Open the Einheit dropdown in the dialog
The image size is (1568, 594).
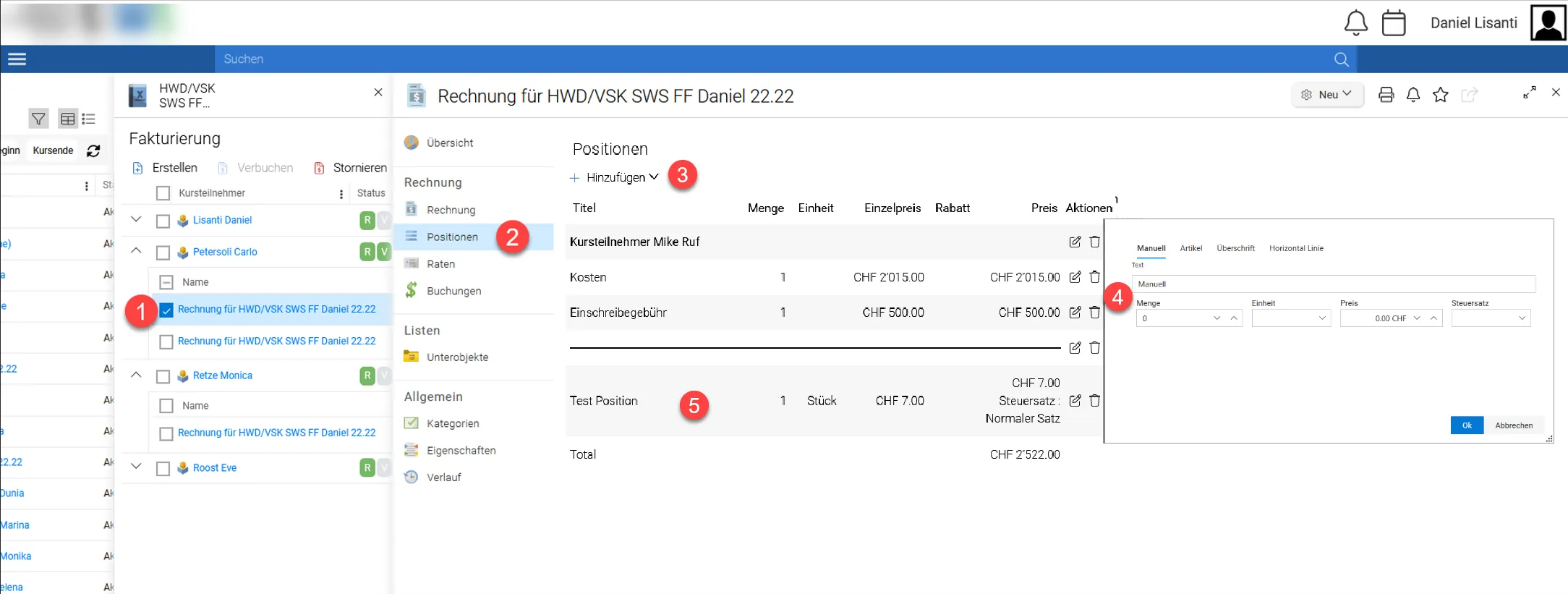(1291, 318)
